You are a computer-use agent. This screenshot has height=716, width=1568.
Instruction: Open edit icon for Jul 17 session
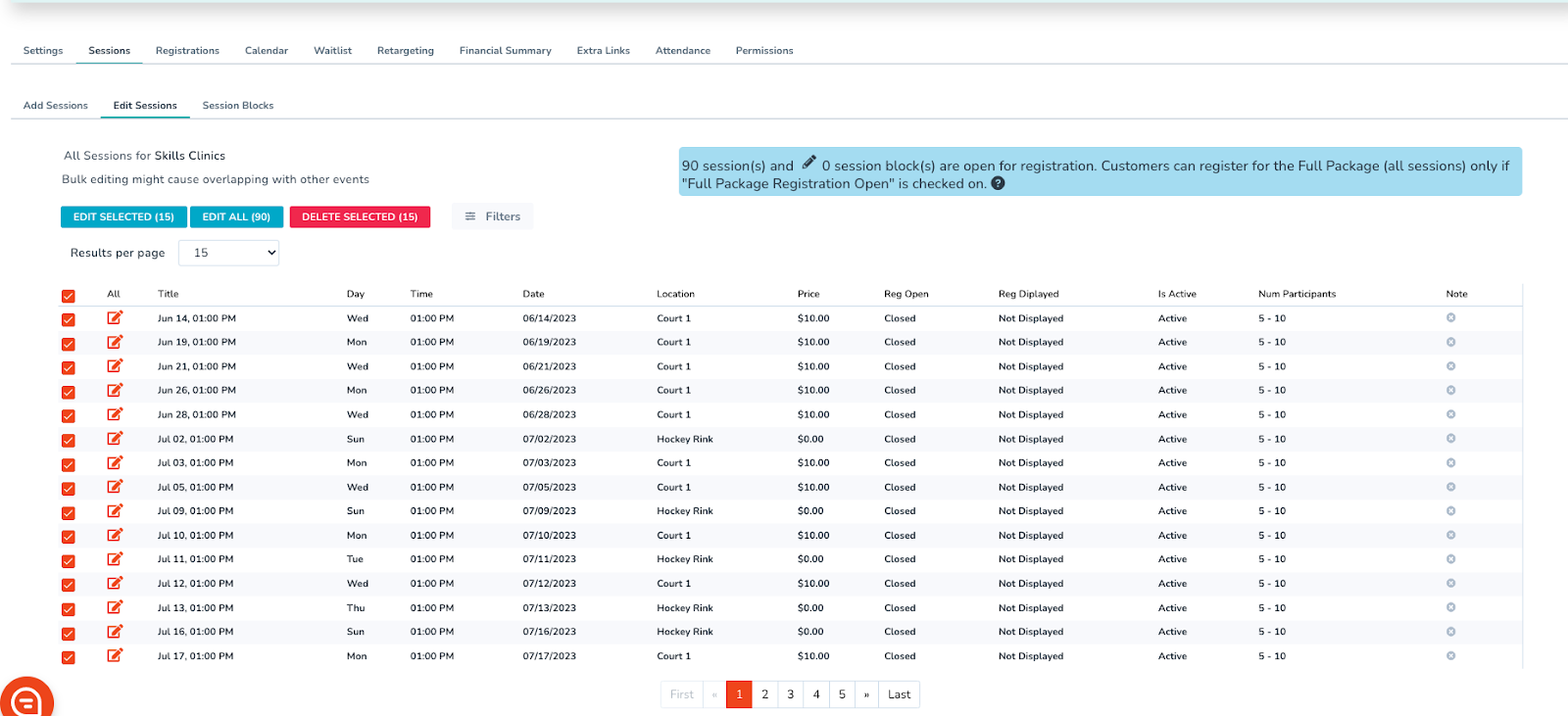click(x=115, y=655)
